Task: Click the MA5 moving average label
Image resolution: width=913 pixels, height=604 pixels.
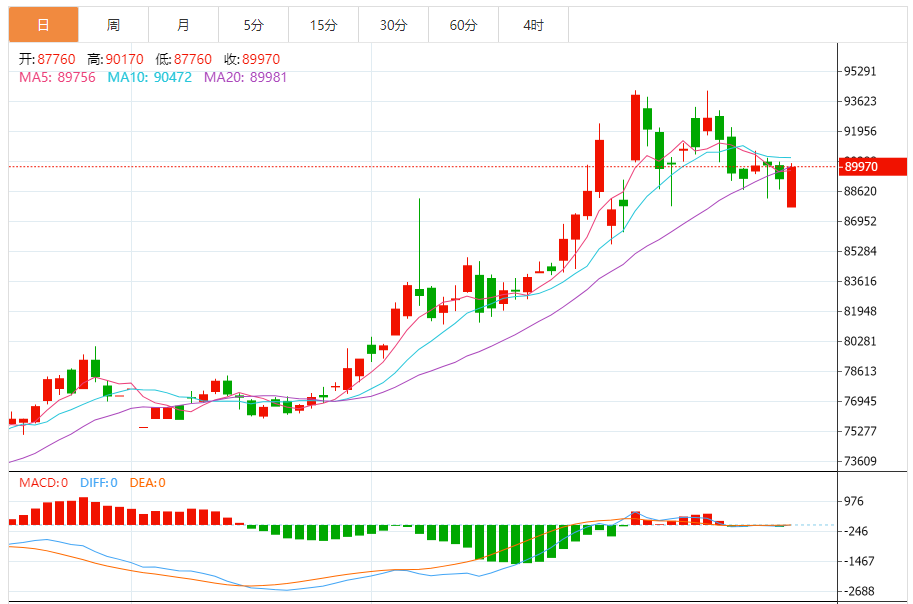Action: point(57,77)
